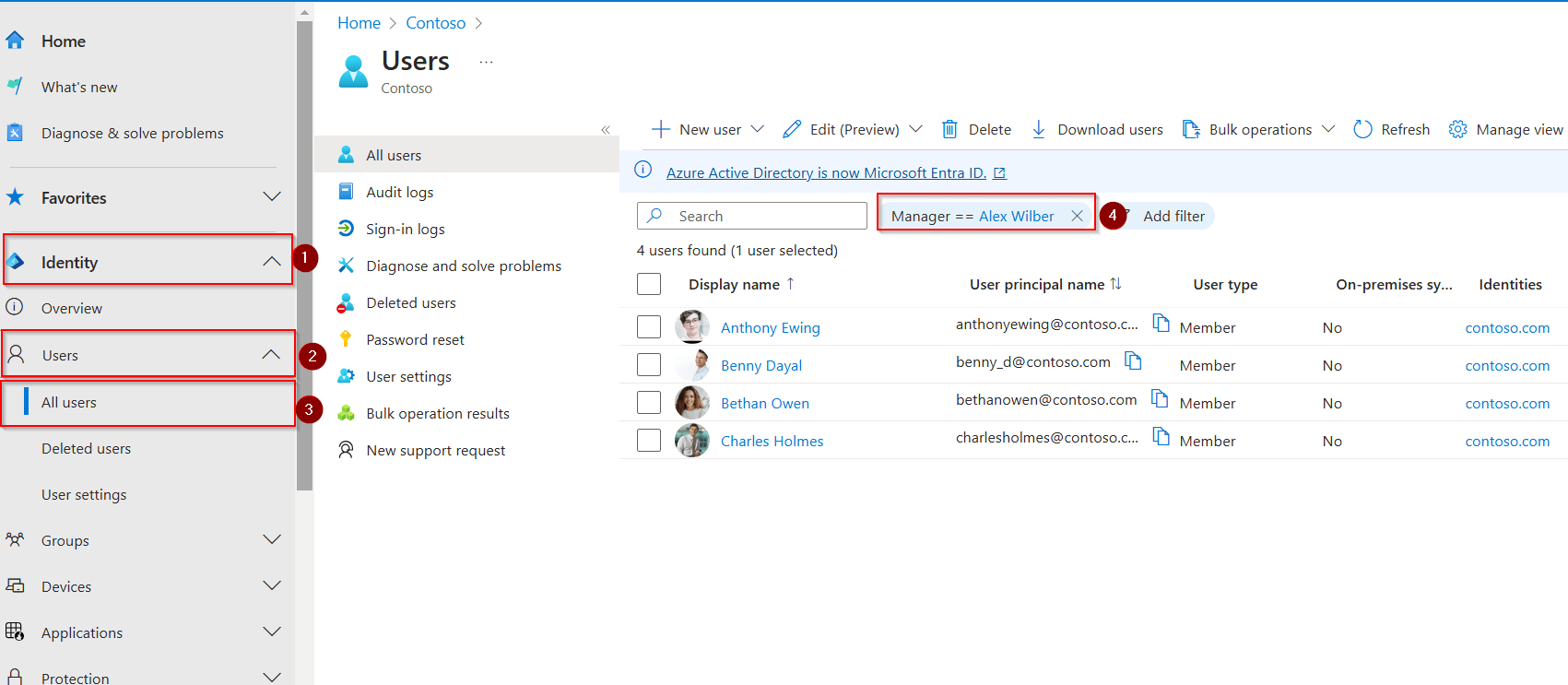Image resolution: width=1568 pixels, height=685 pixels.
Task: Click the Audit logs icon
Action: (x=346, y=192)
